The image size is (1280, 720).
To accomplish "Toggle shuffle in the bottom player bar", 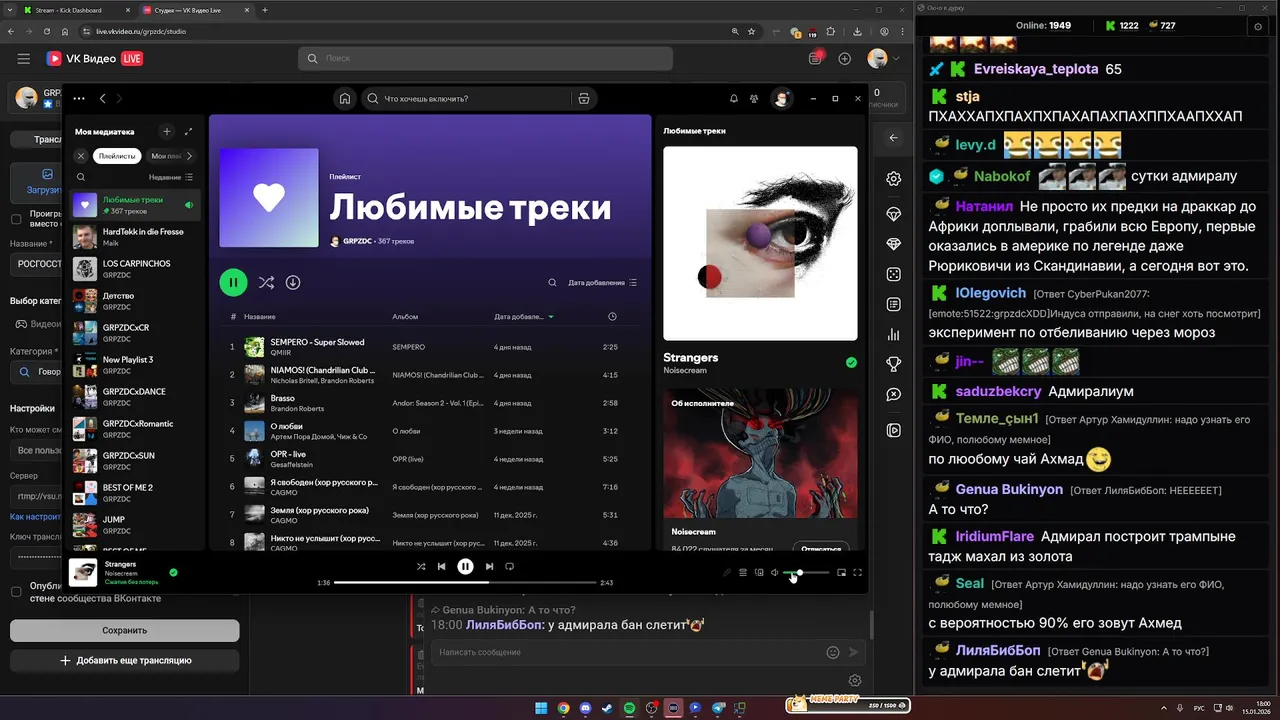I will [421, 566].
